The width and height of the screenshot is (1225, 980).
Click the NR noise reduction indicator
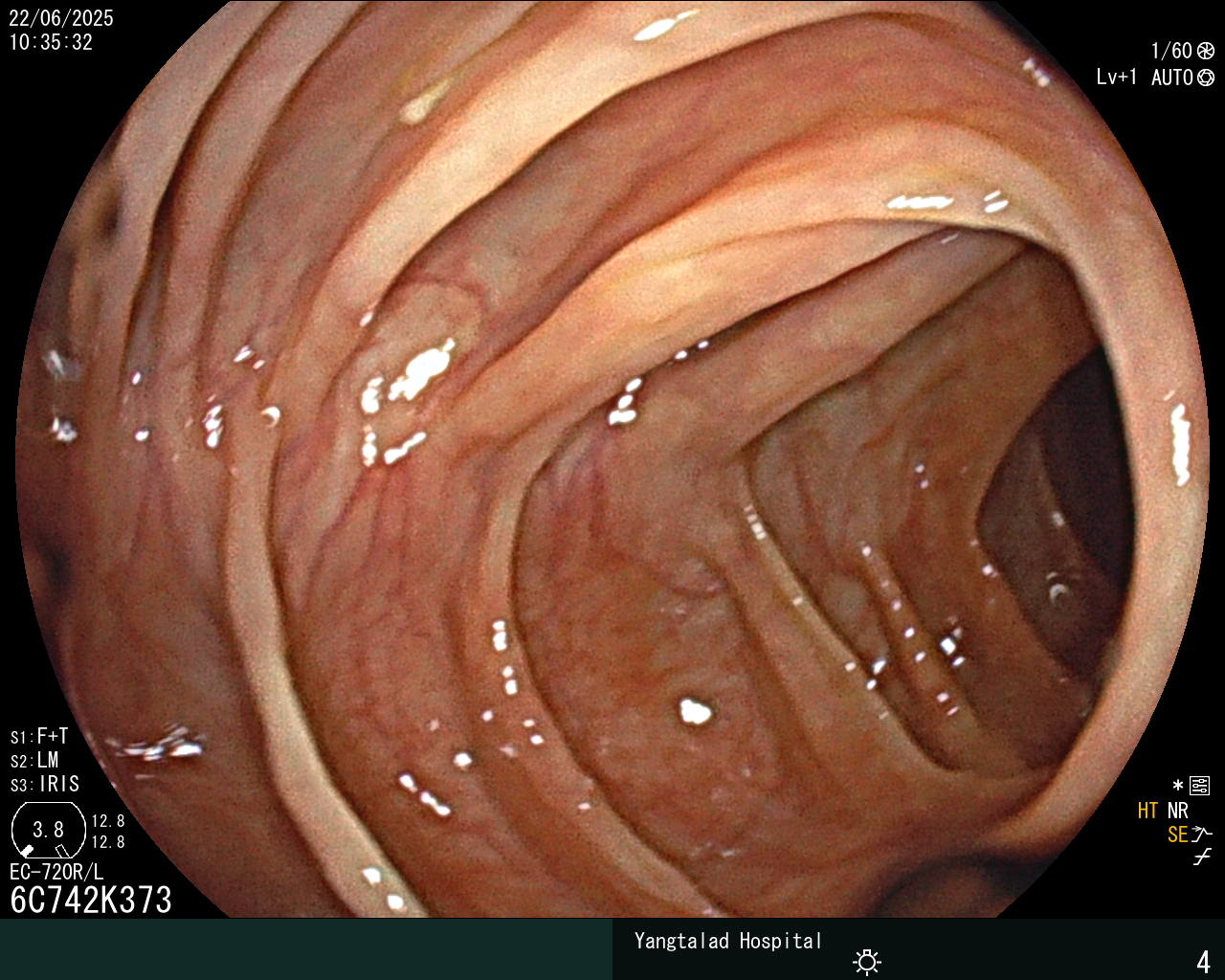point(1178,812)
